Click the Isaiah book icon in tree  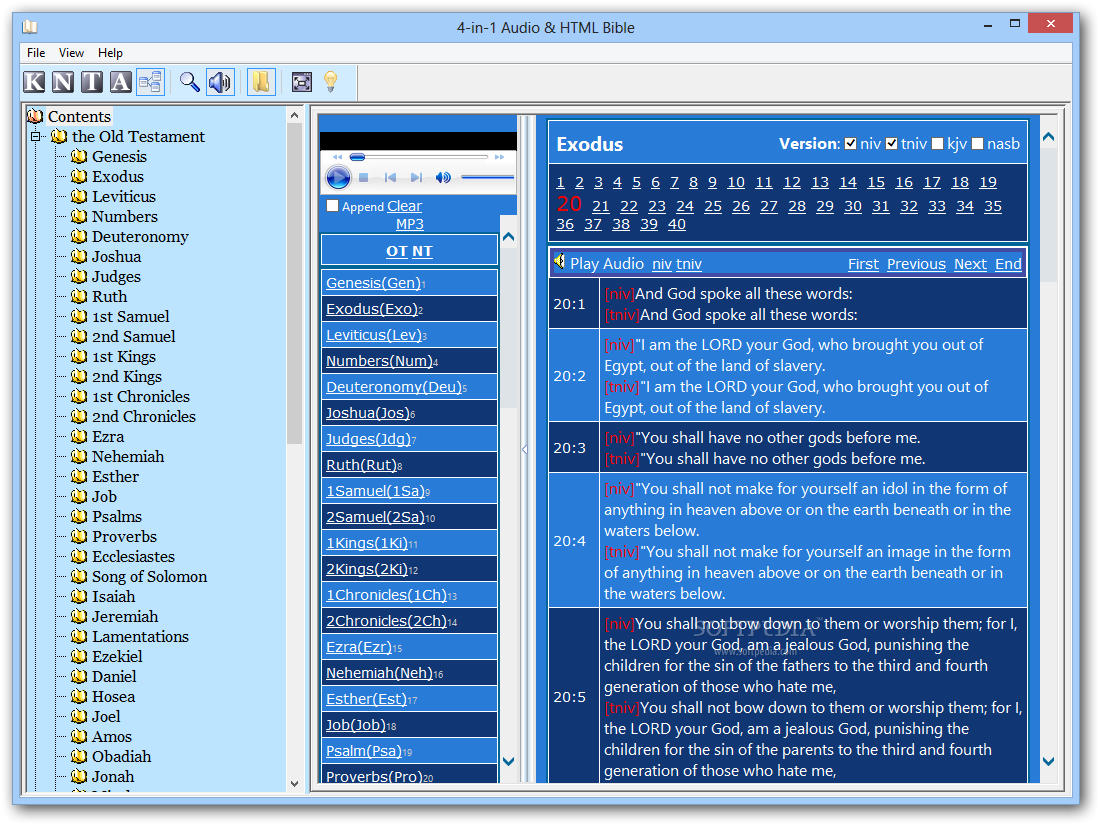click(79, 596)
